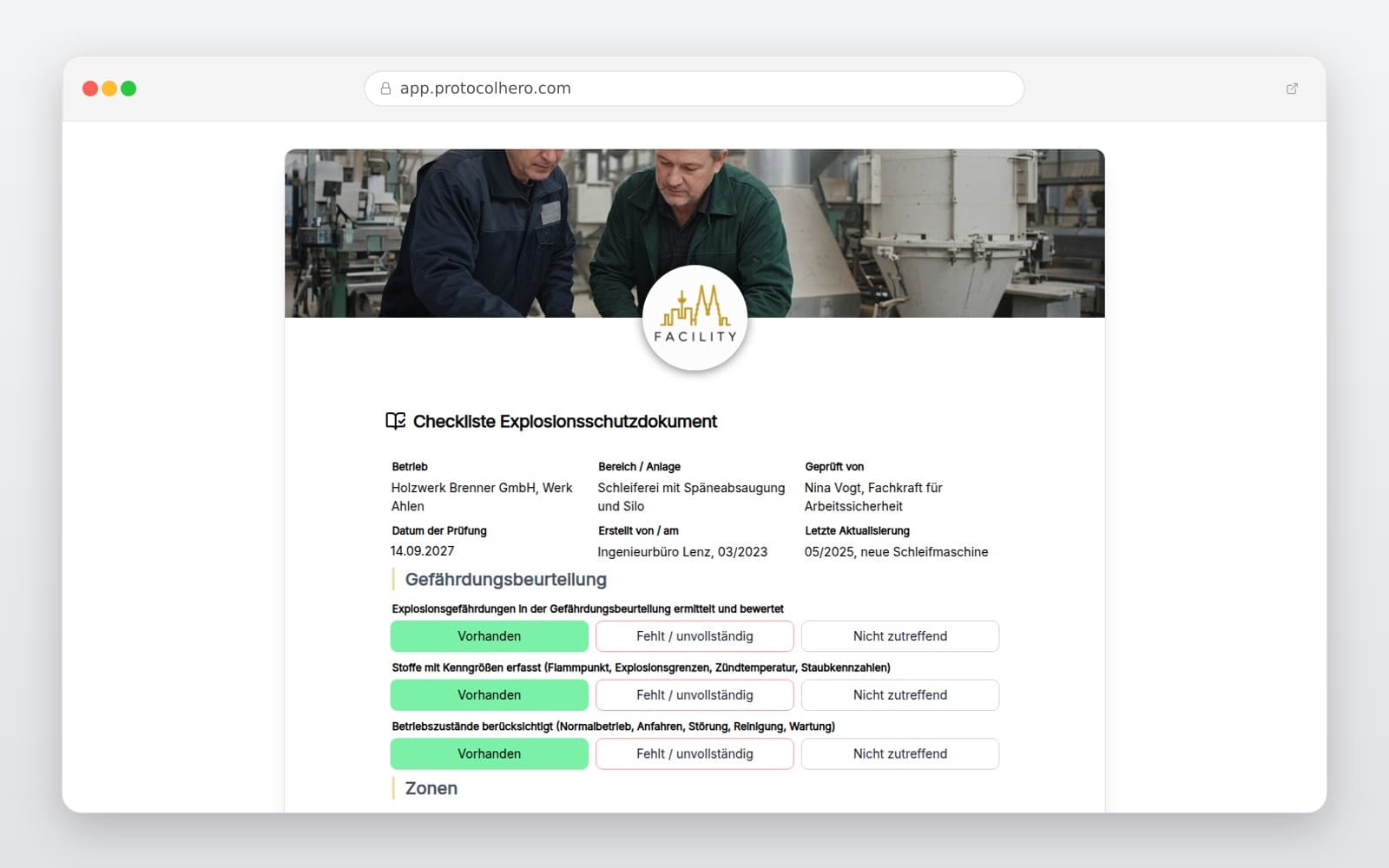Mark Stoffe mit Kenngrößen as Nicht zutreffend
Screen dimensions: 1389x868
[900, 695]
